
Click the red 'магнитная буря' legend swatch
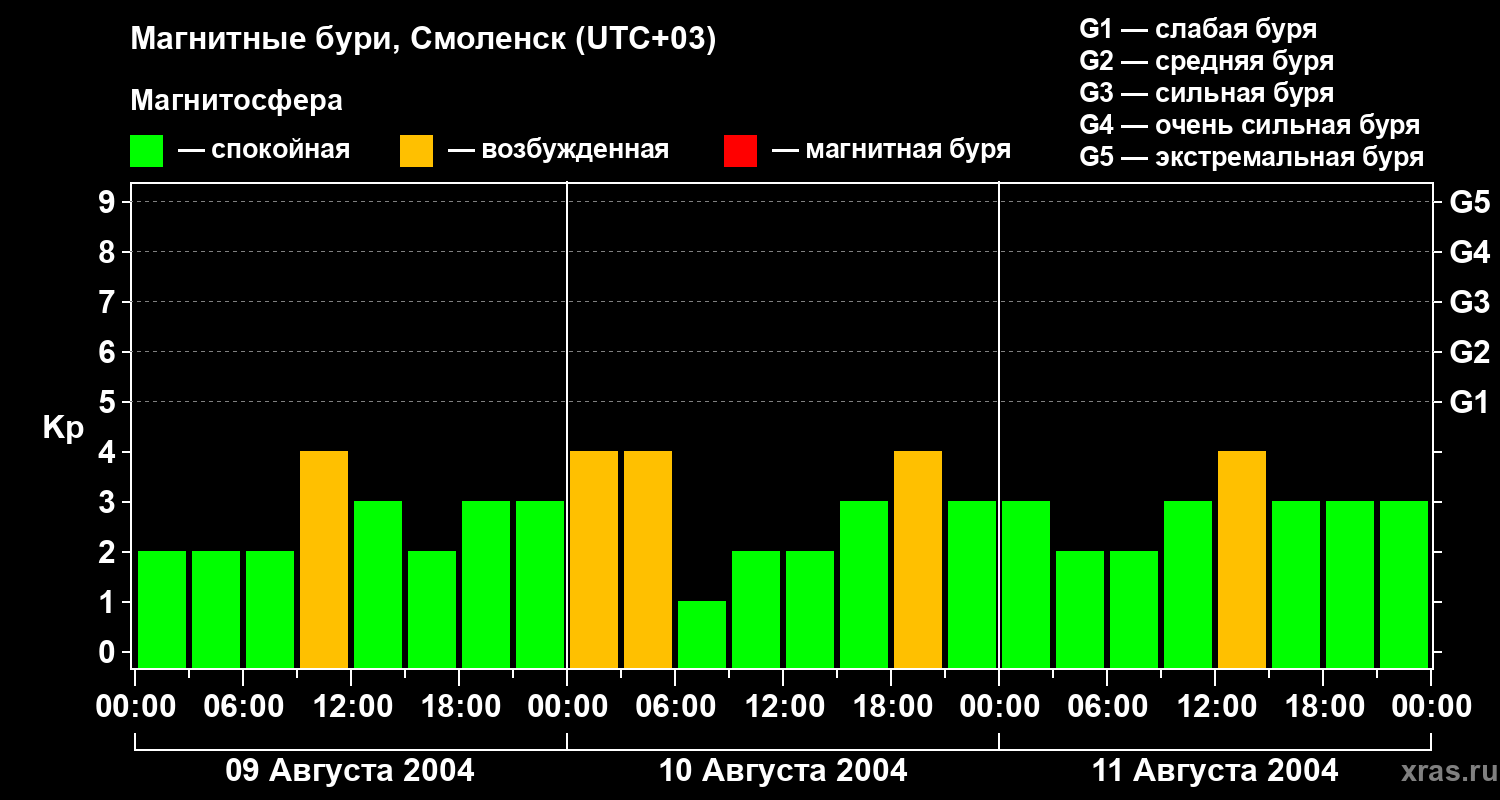740,151
